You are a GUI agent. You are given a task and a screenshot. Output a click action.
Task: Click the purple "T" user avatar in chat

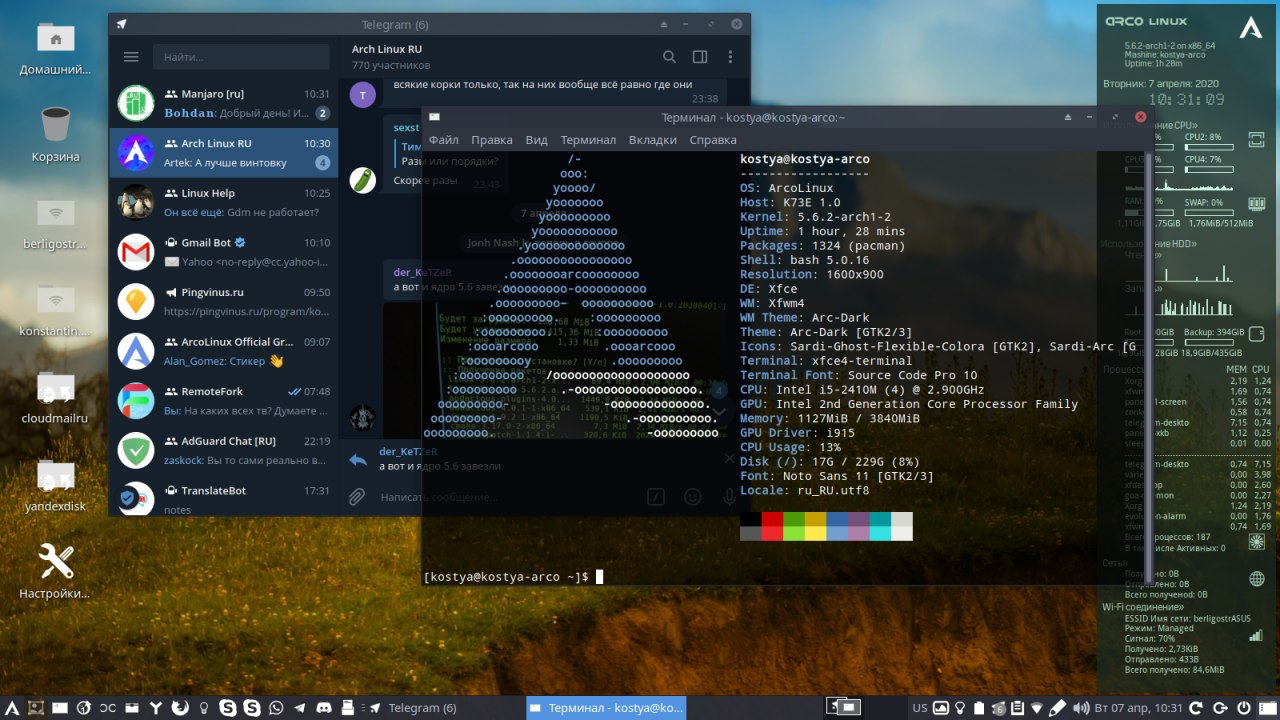point(362,95)
